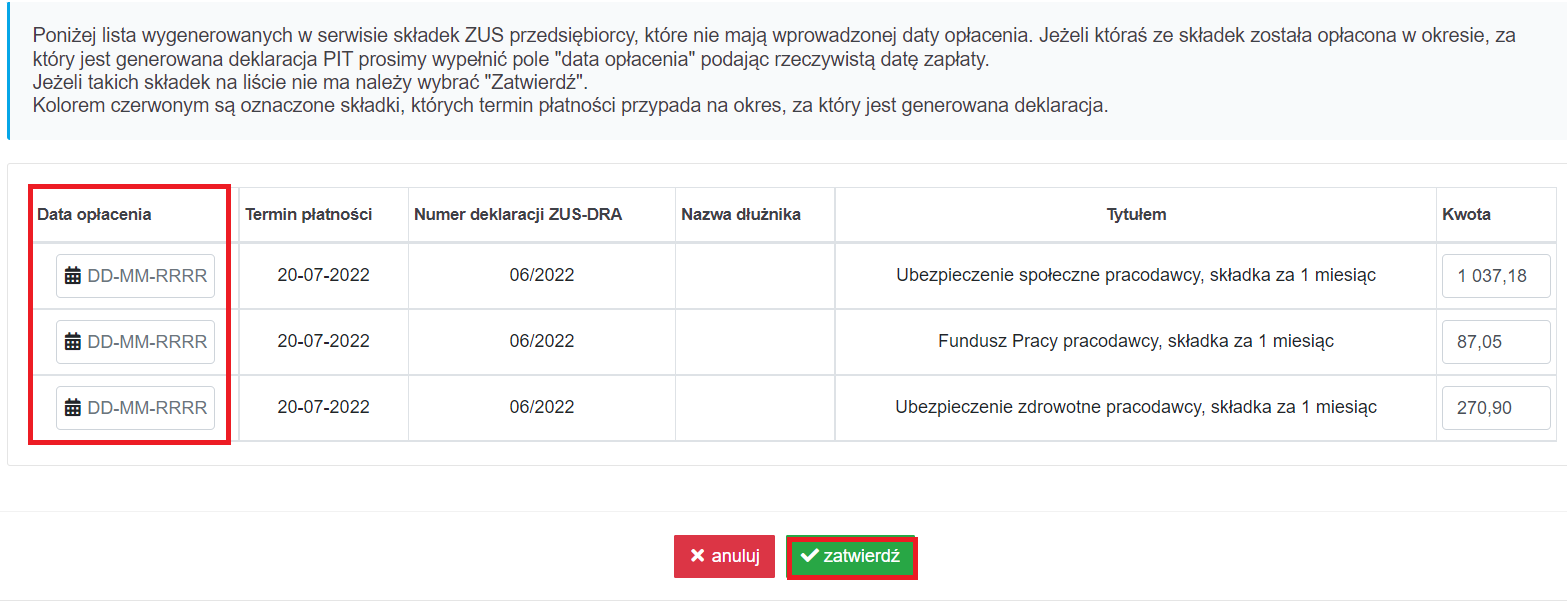Click the Nazwa dłużnika column header
Image resolution: width=1567 pixels, height=601 pixels.
pos(741,215)
